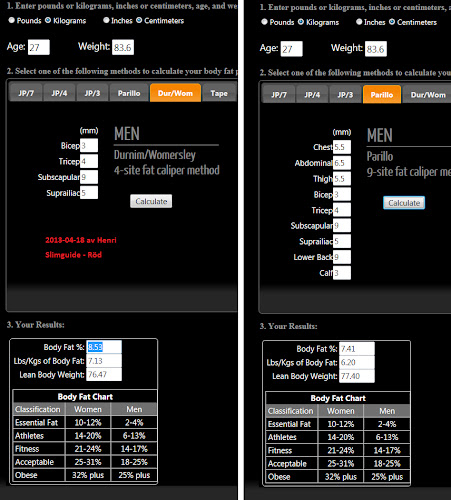451x500 pixels.
Task: Select Dur/Wom tab in left panel
Action: (x=175, y=93)
